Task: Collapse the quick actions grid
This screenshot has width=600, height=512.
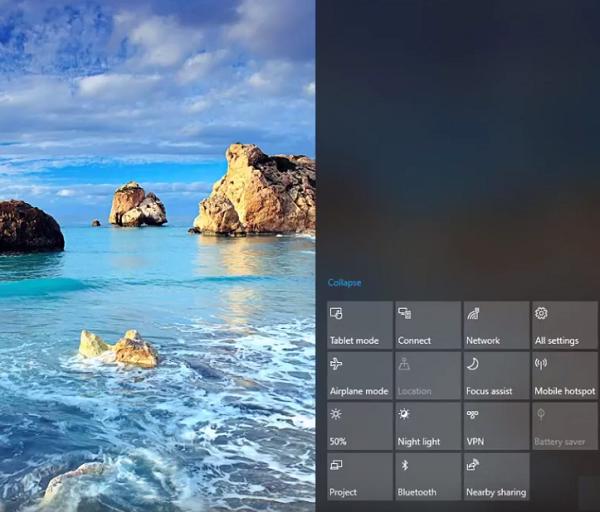Action: (x=344, y=283)
